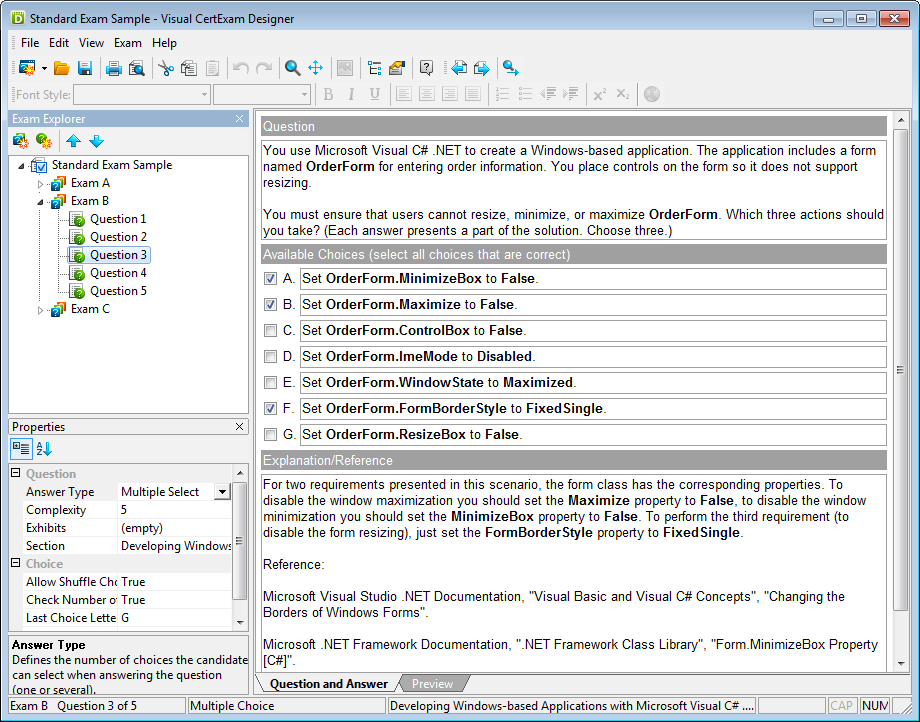
Task: Tick the checkbox for choice G ResizeBox
Action: (x=270, y=434)
